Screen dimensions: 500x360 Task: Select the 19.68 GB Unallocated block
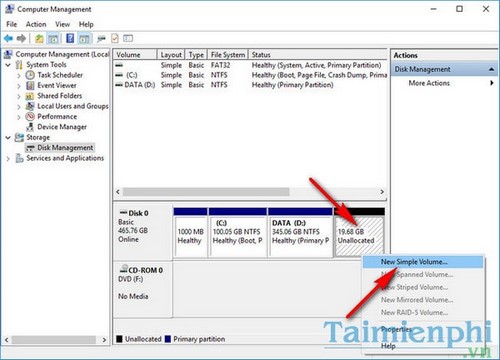(359, 232)
